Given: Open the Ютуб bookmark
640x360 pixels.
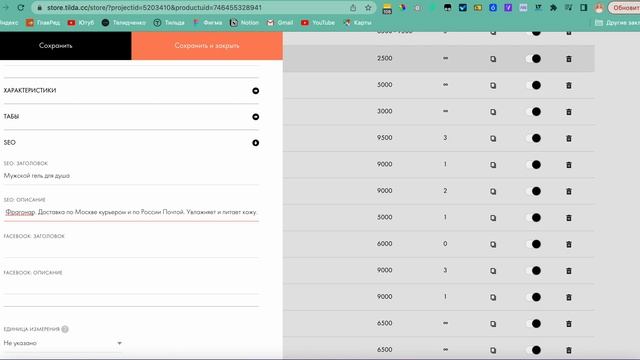Looking at the screenshot, I should tap(81, 22).
